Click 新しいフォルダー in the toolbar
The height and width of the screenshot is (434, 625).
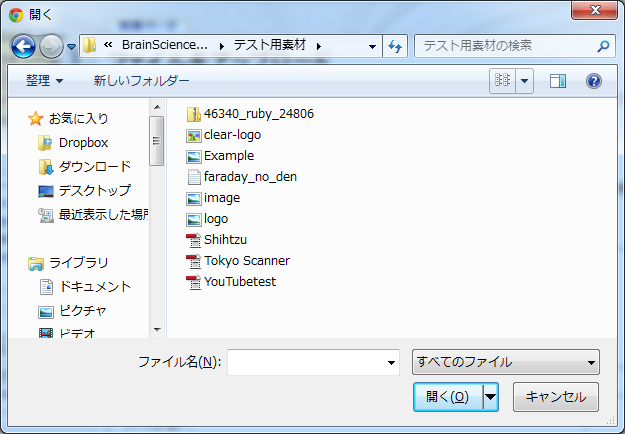(141, 81)
